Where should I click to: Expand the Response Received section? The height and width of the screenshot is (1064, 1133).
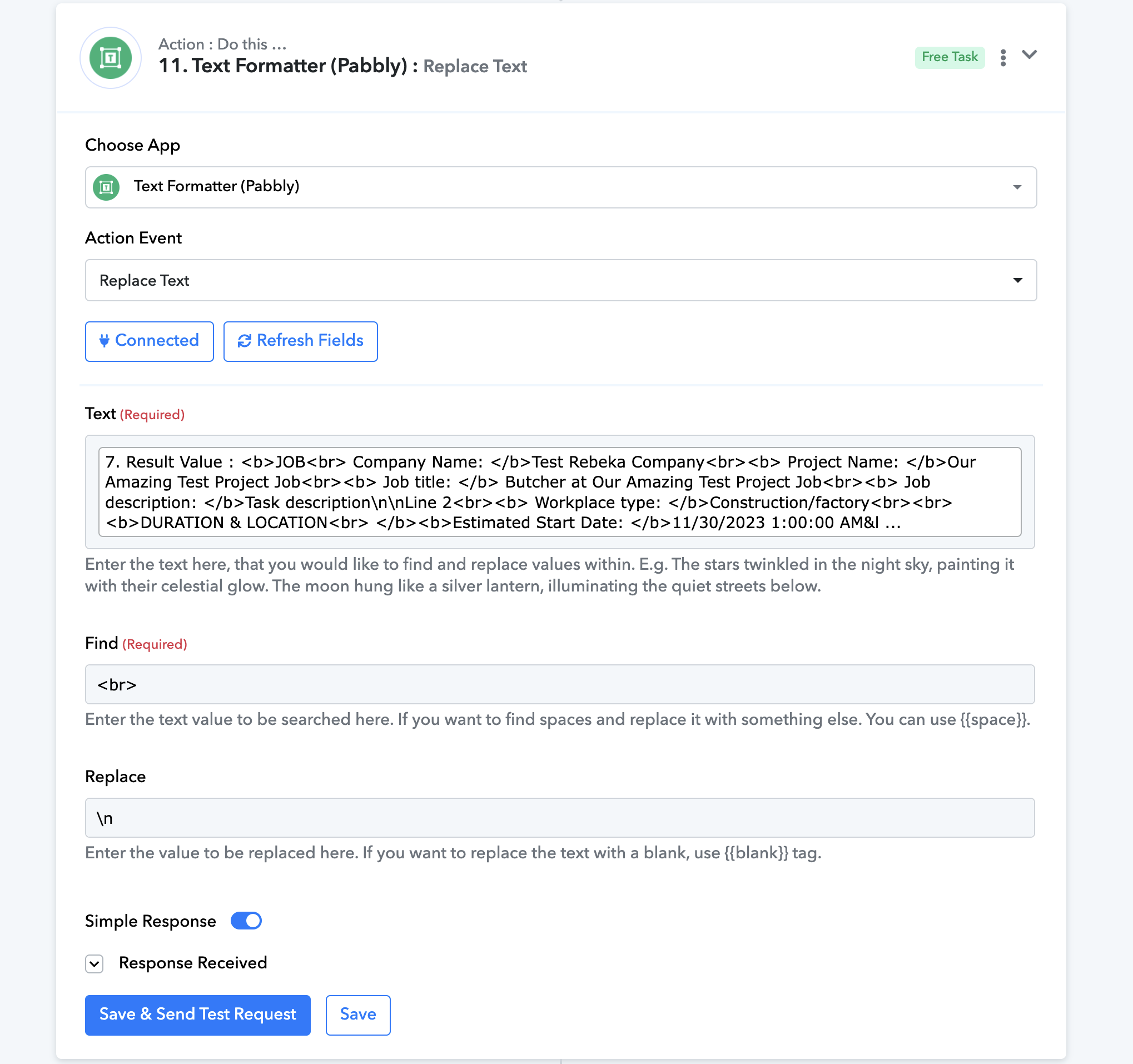(95, 963)
